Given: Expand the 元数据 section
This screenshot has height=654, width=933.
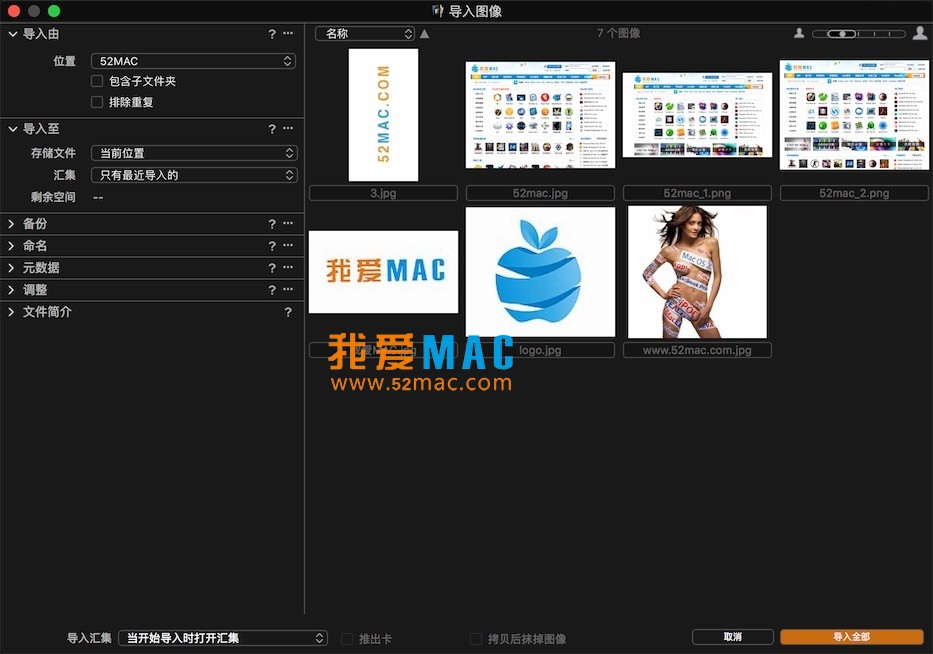Looking at the screenshot, I should [11, 268].
